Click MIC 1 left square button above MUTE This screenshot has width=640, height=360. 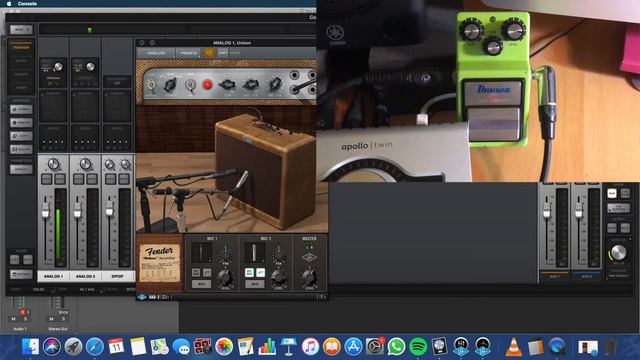196,272
